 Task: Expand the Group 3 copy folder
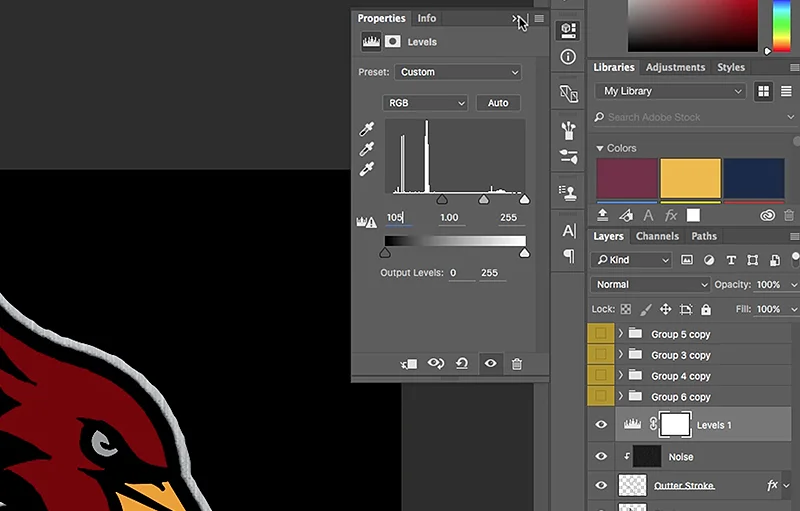click(x=620, y=354)
